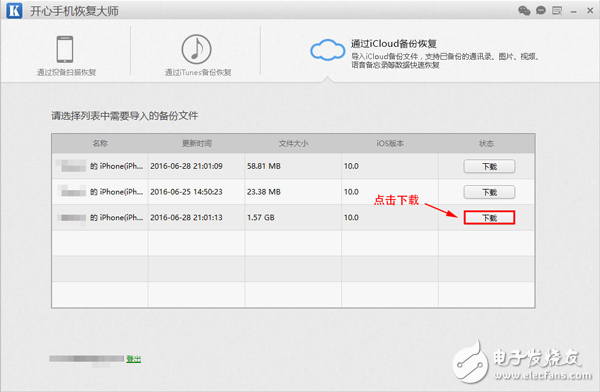Close the recovery app window

coord(590,11)
